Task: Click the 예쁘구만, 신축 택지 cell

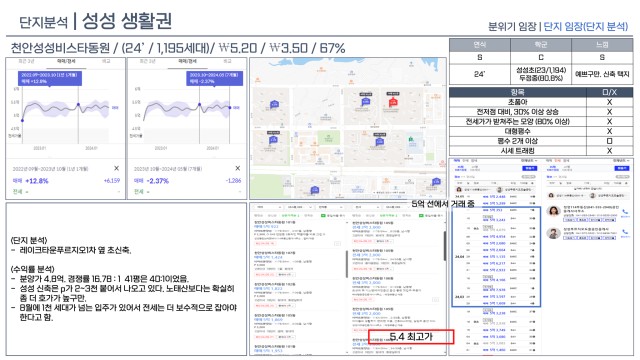Action: pos(602,74)
